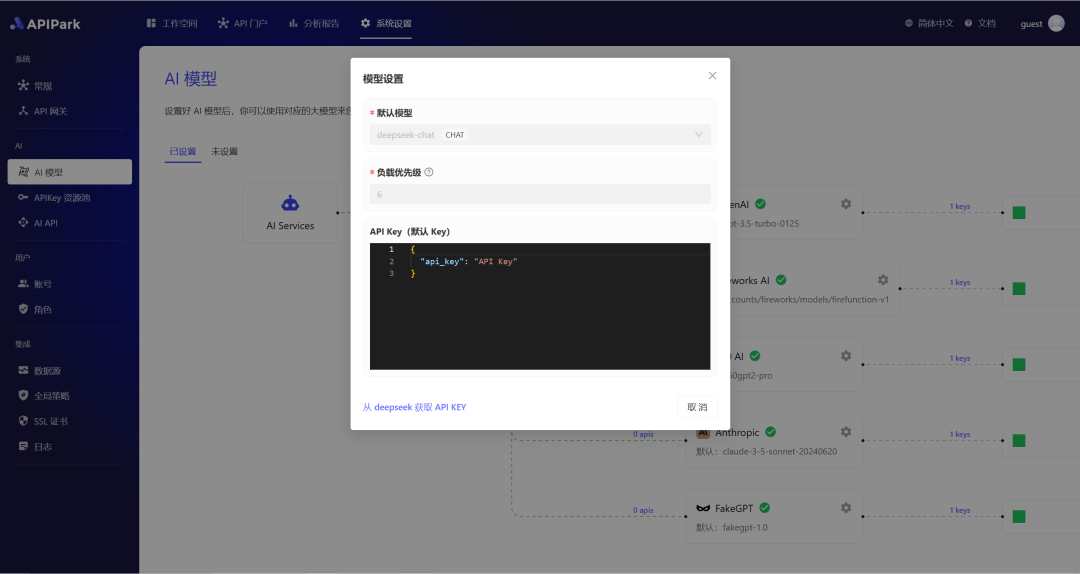This screenshot has width=1080, height=574.
Task: Close the 模型设置 dialog
Action: [712, 76]
